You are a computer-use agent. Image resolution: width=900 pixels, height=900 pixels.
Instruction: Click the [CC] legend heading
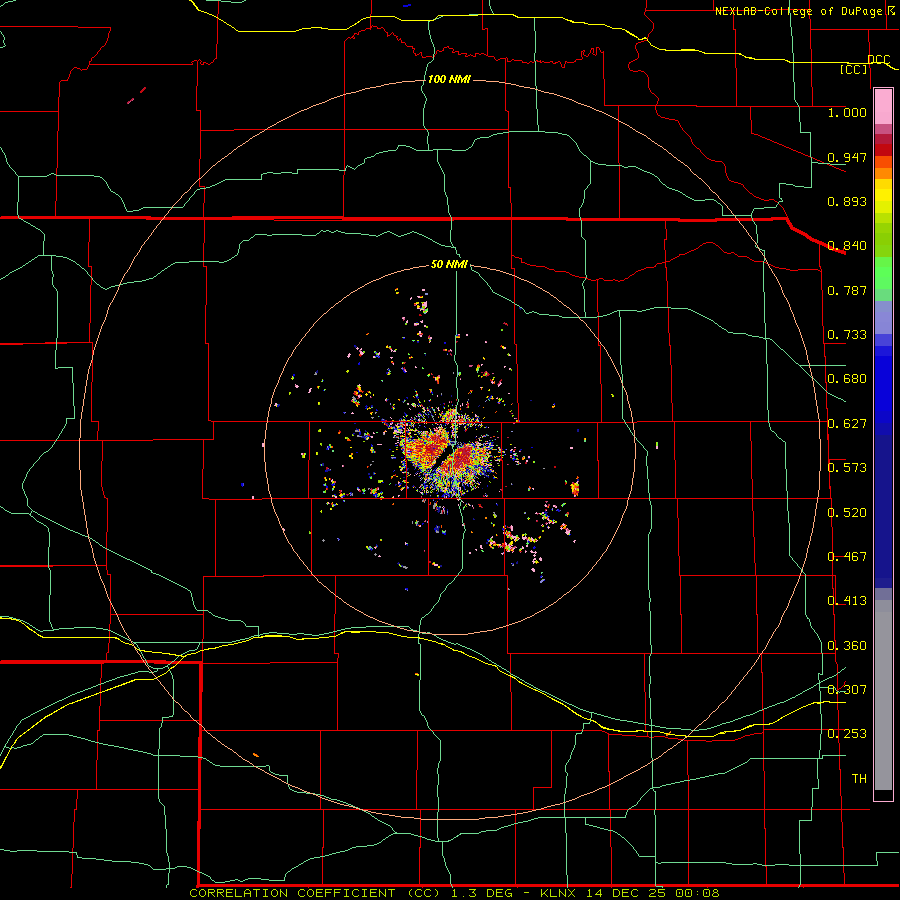854,69
